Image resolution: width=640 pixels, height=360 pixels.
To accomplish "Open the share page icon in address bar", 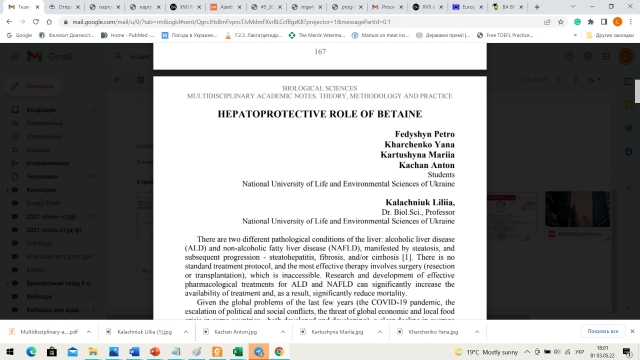I will (x=547, y=22).
